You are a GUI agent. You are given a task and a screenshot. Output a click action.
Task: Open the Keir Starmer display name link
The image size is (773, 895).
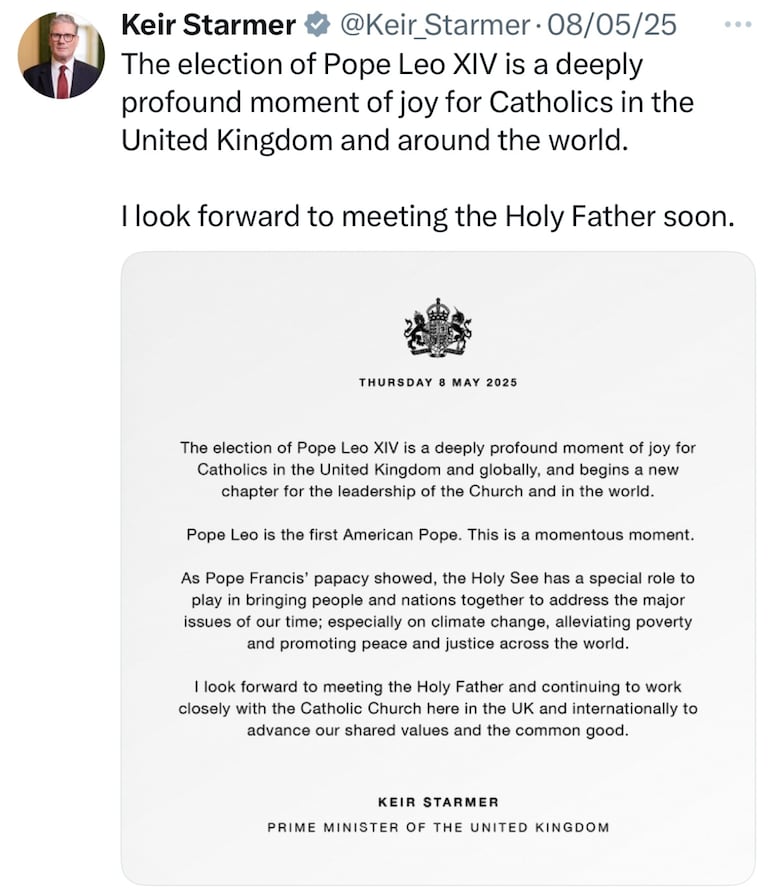click(208, 25)
